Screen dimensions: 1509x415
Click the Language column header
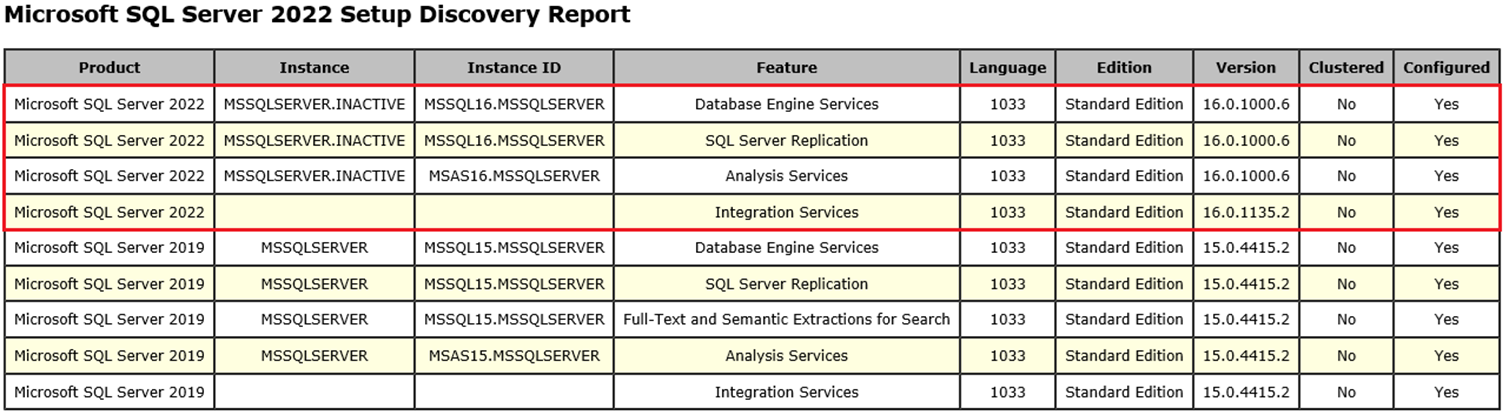[1008, 68]
